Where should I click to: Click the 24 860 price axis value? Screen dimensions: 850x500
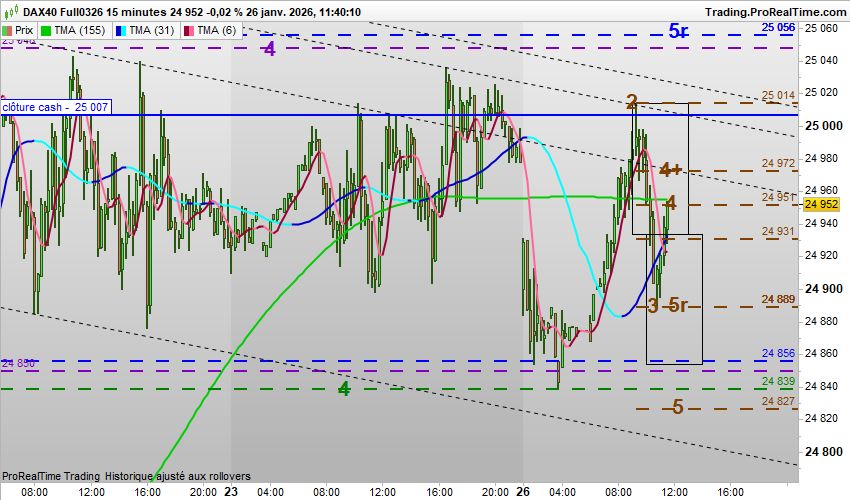(821, 354)
